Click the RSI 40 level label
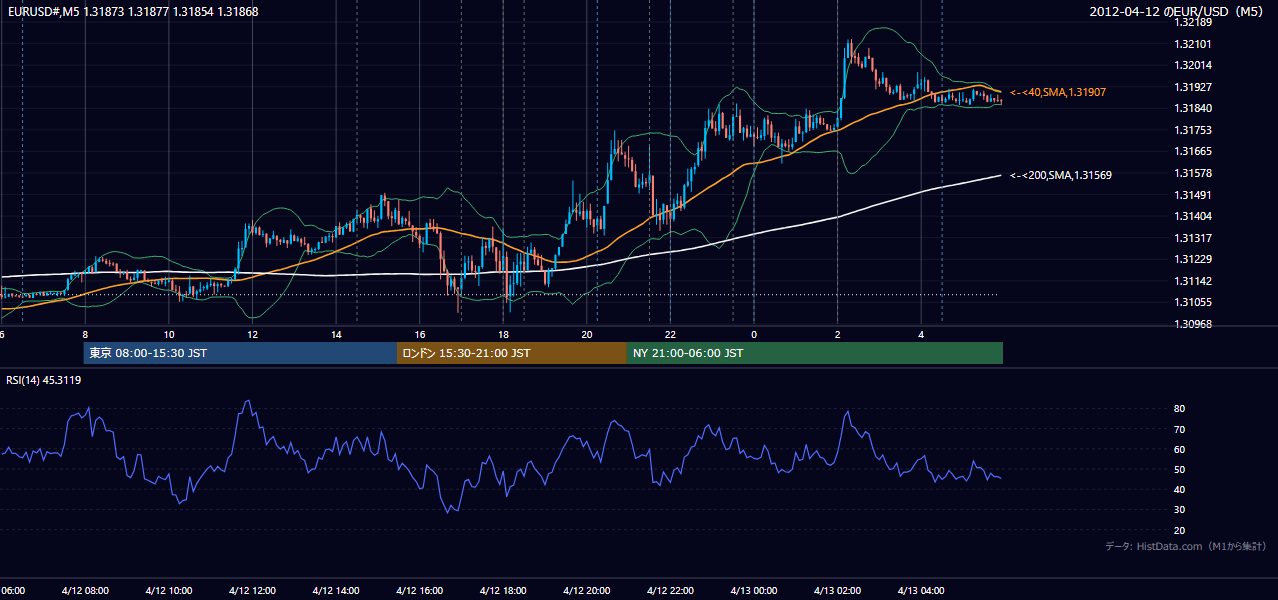Screen dimensions: 1278x600 click(x=1179, y=489)
